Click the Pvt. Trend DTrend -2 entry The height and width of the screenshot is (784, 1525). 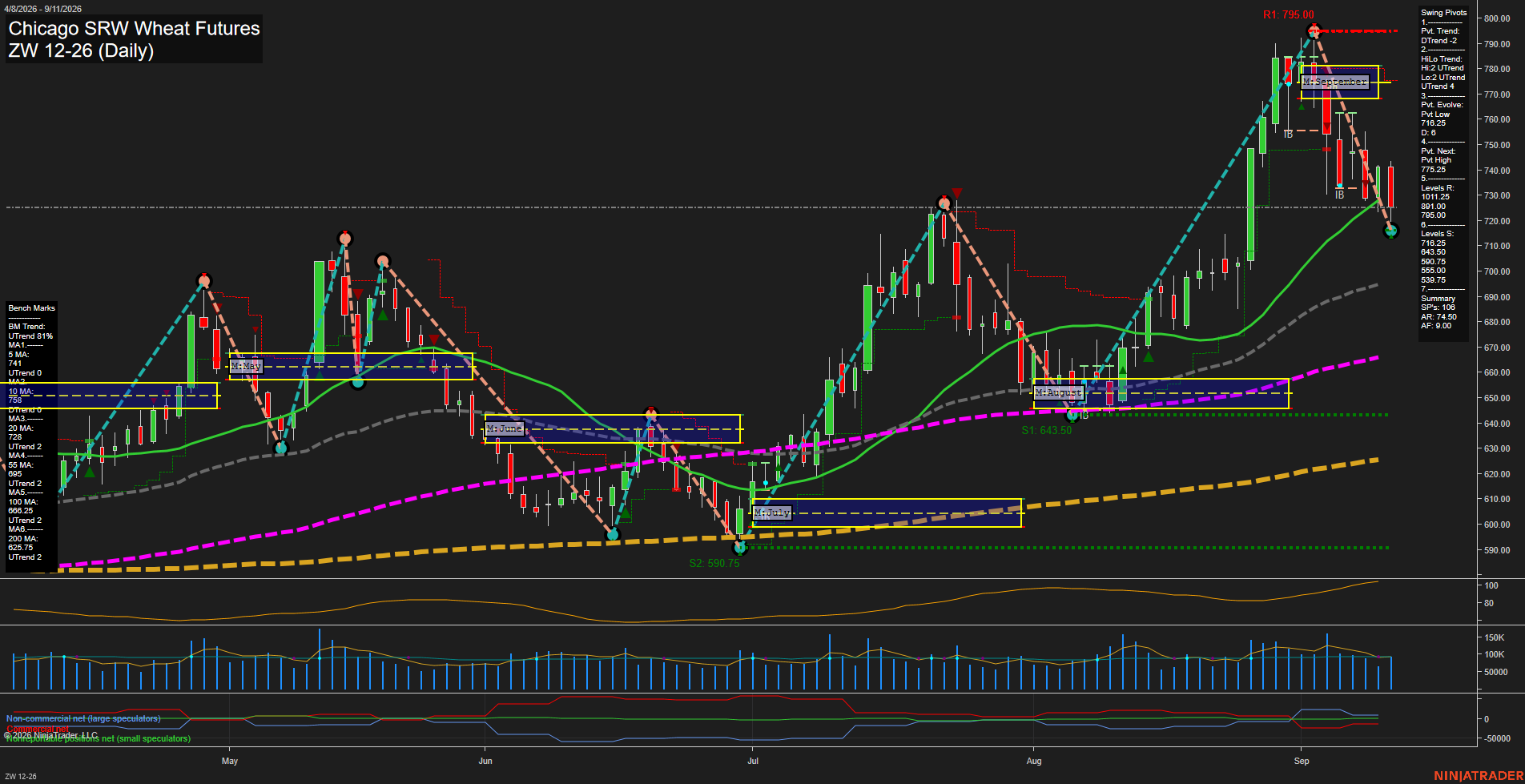point(1440,36)
